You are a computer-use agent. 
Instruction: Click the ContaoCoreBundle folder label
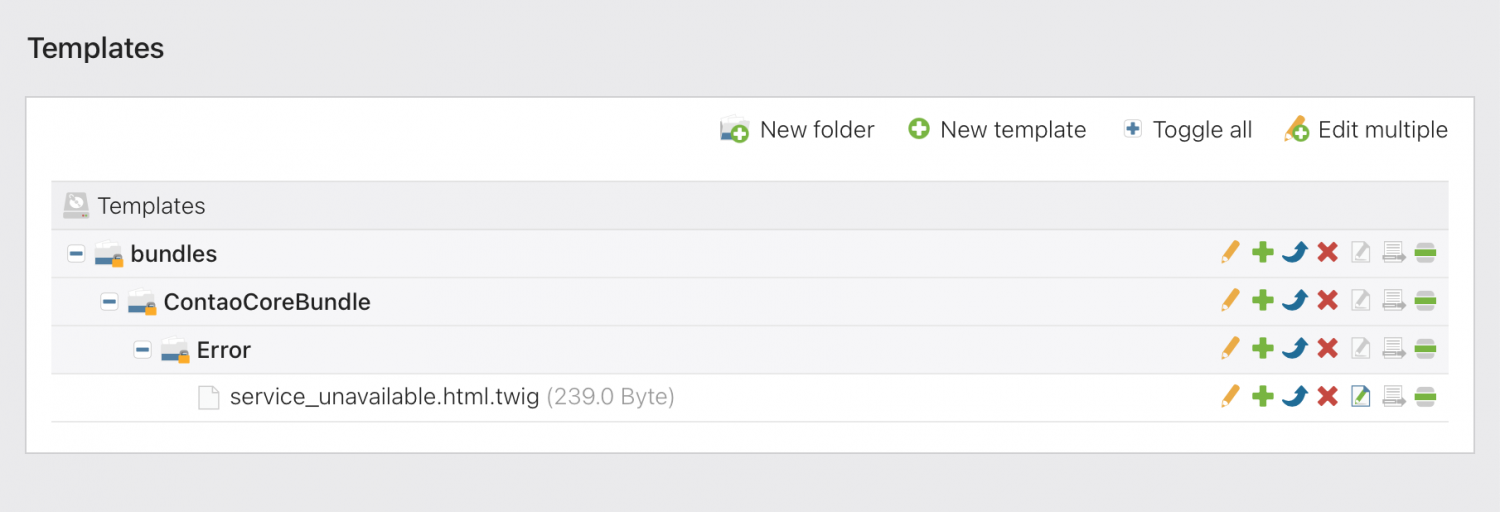(x=267, y=302)
